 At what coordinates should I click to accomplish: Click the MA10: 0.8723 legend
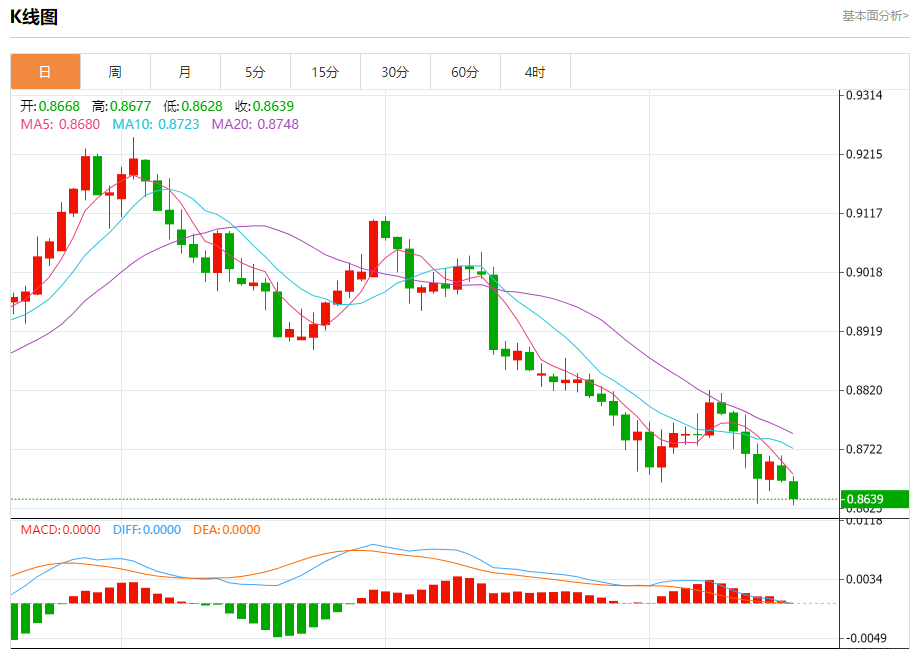pos(156,124)
